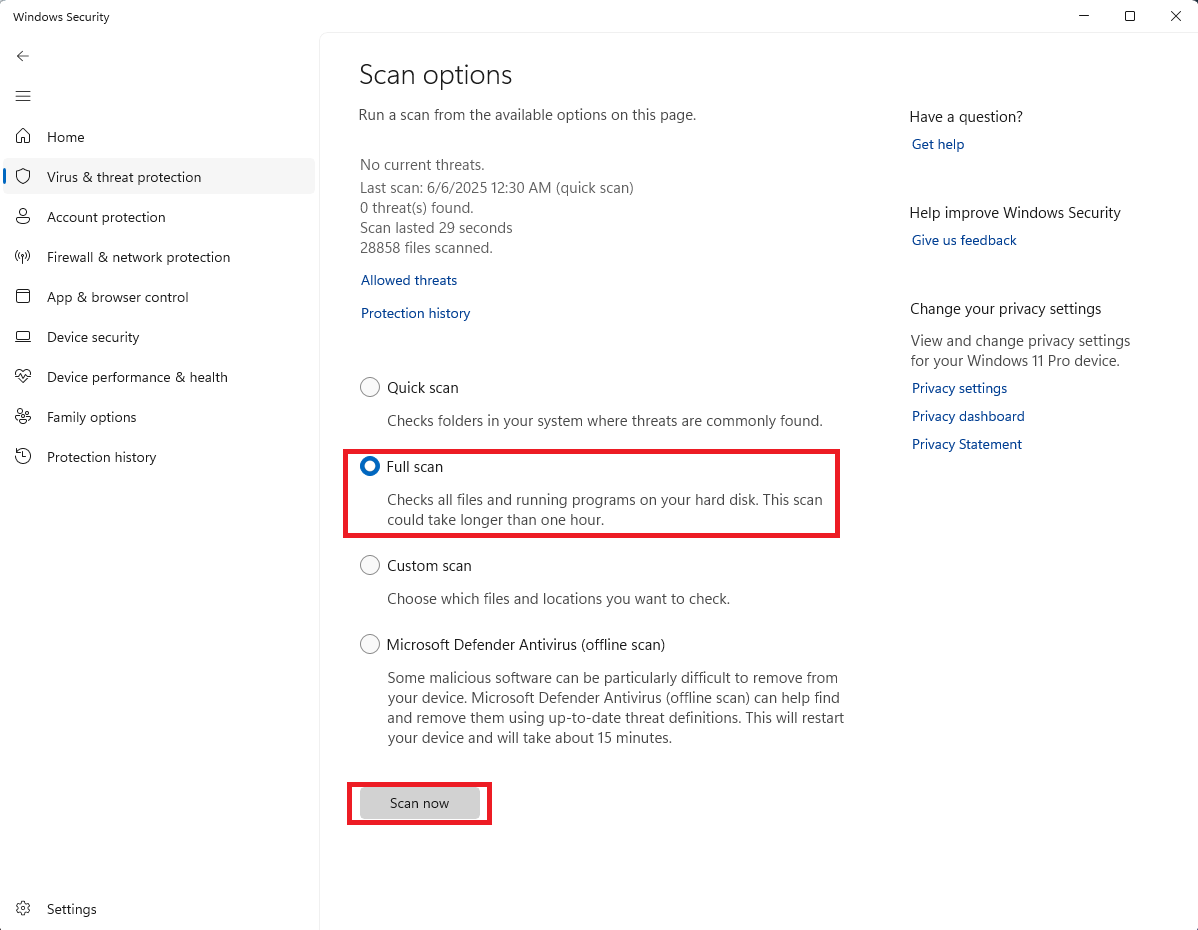This screenshot has height=930, width=1198.
Task: Select the Custom scan radio button
Action: (370, 565)
